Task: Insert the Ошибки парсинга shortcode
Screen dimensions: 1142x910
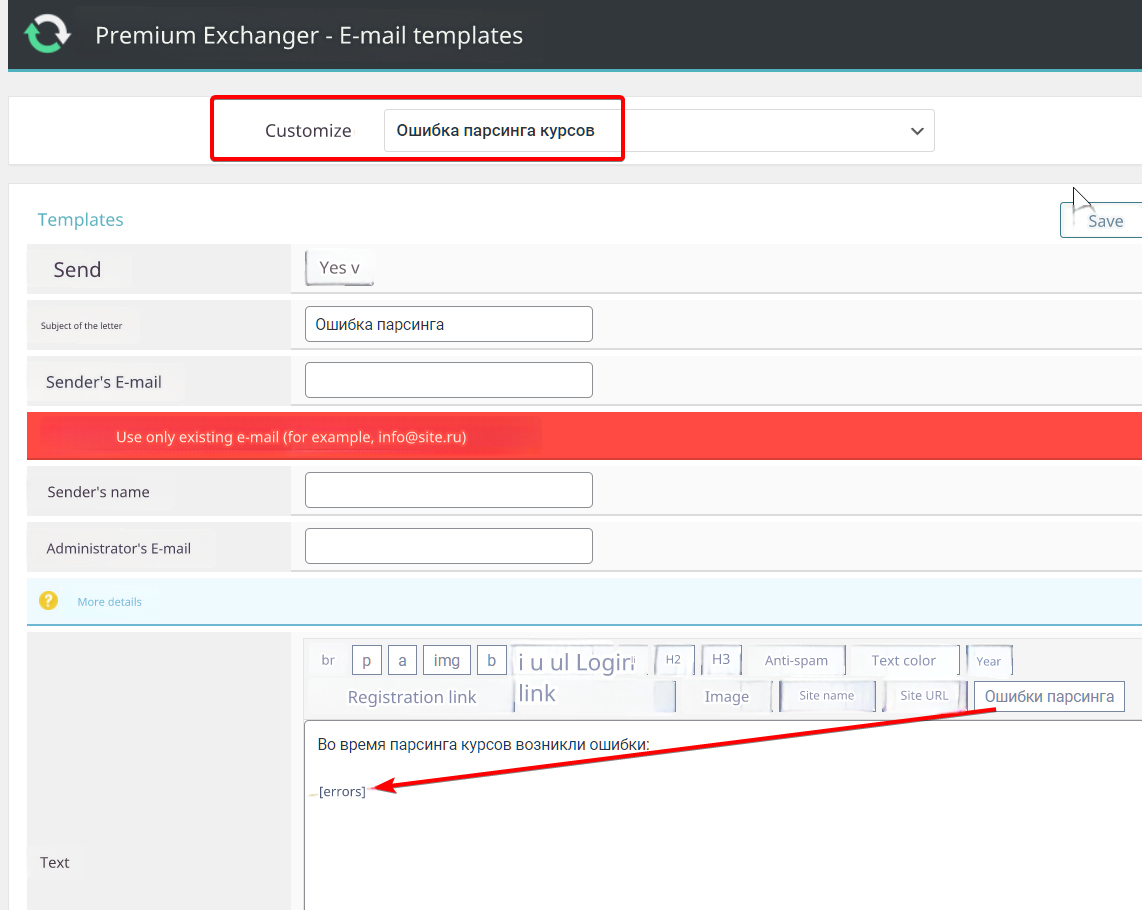Action: pos(1049,696)
